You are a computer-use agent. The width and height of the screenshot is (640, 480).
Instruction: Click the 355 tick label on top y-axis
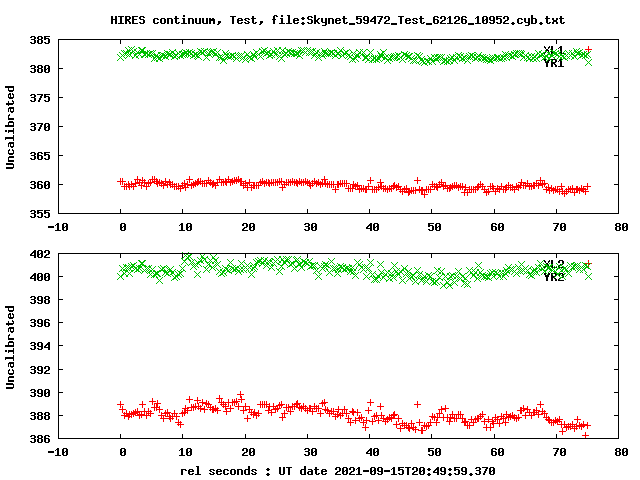point(40,214)
